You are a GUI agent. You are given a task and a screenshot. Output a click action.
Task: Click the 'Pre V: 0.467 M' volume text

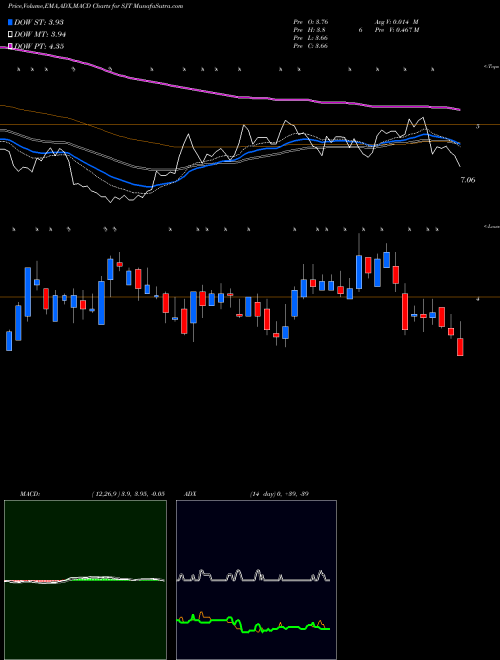click(396, 30)
